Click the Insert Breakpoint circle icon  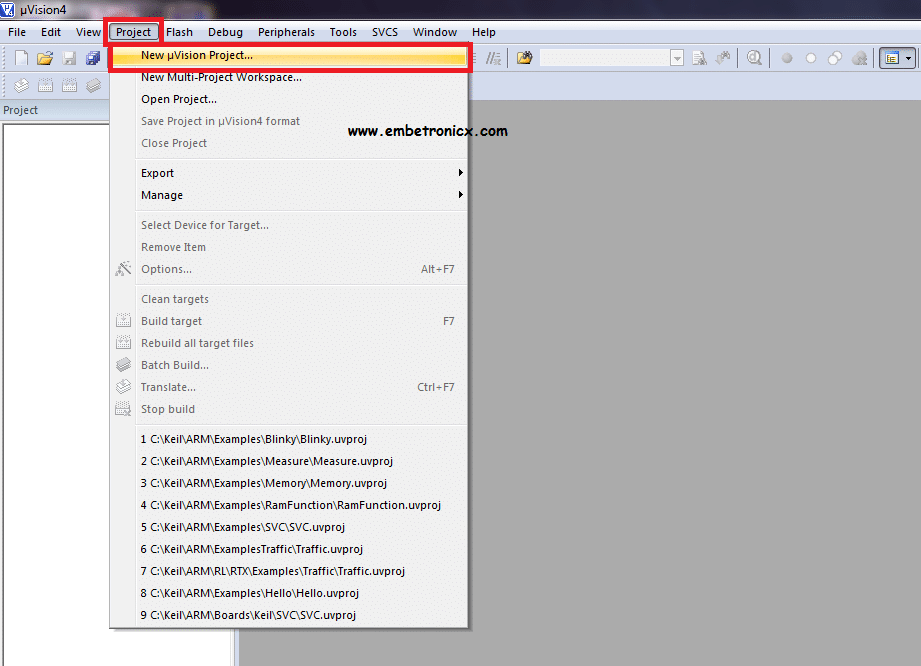(x=787, y=58)
